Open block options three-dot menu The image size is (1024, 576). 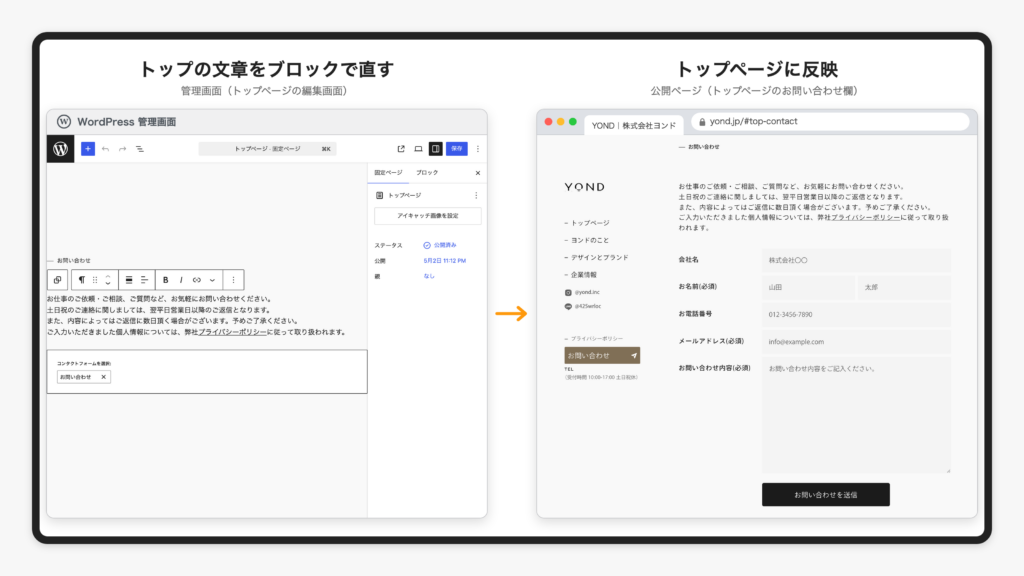[233, 280]
